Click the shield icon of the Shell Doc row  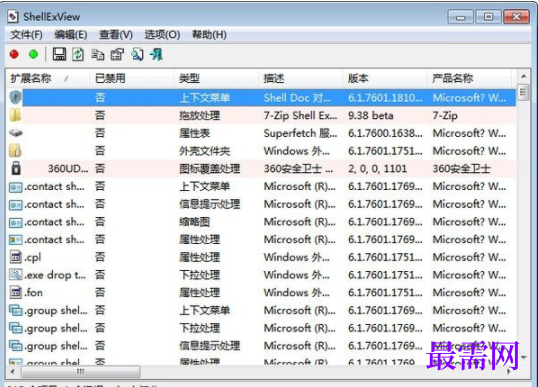pos(15,97)
